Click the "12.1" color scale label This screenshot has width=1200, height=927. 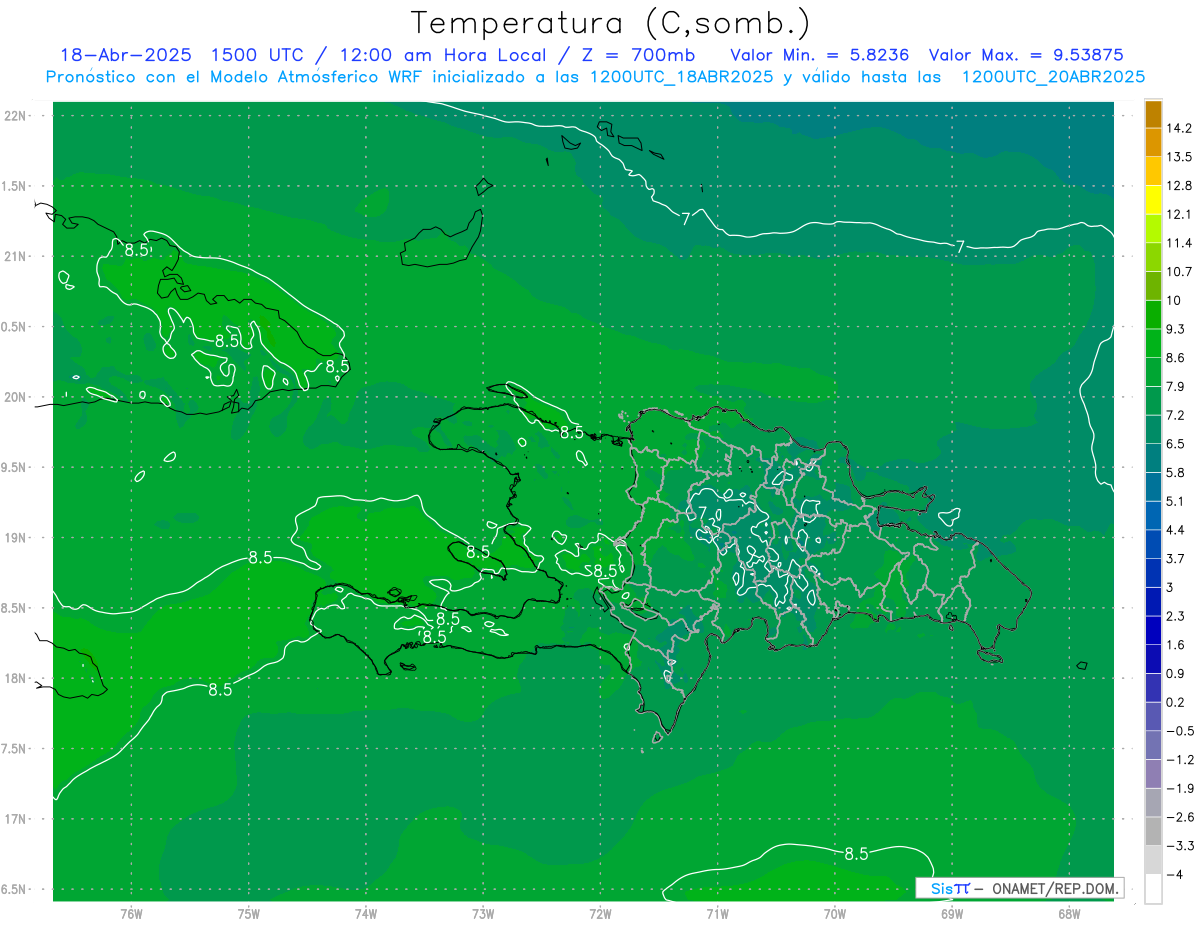pos(1180,214)
